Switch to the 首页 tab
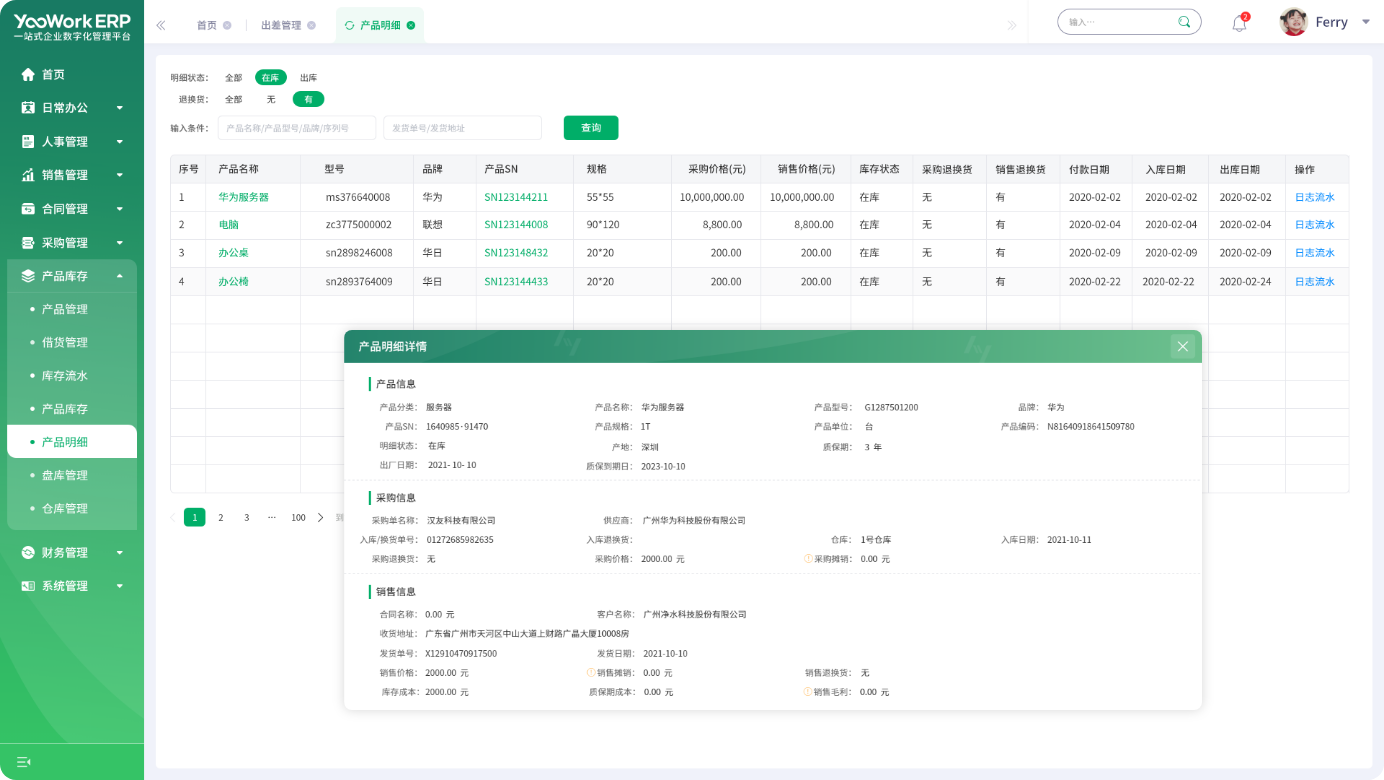This screenshot has width=1384, height=780. point(206,25)
